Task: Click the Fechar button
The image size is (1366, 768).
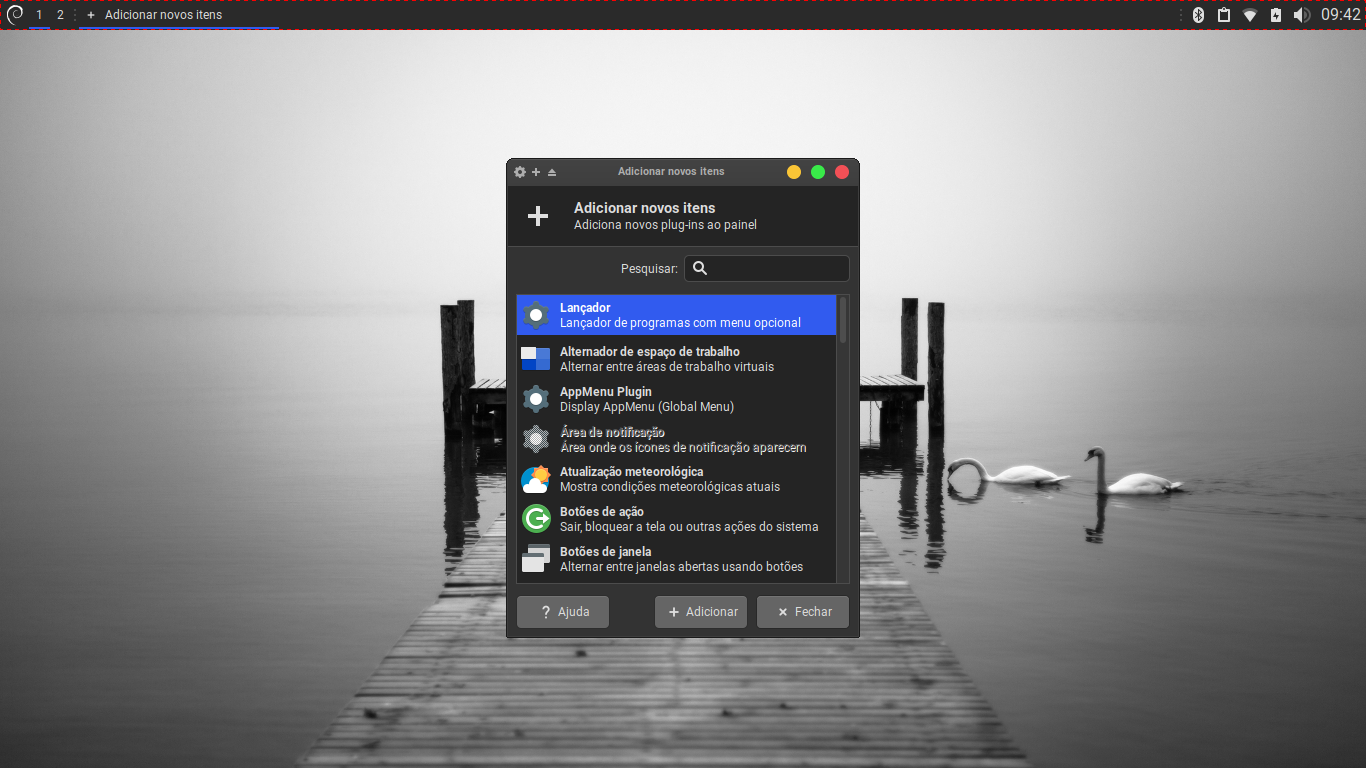Action: [x=803, y=612]
